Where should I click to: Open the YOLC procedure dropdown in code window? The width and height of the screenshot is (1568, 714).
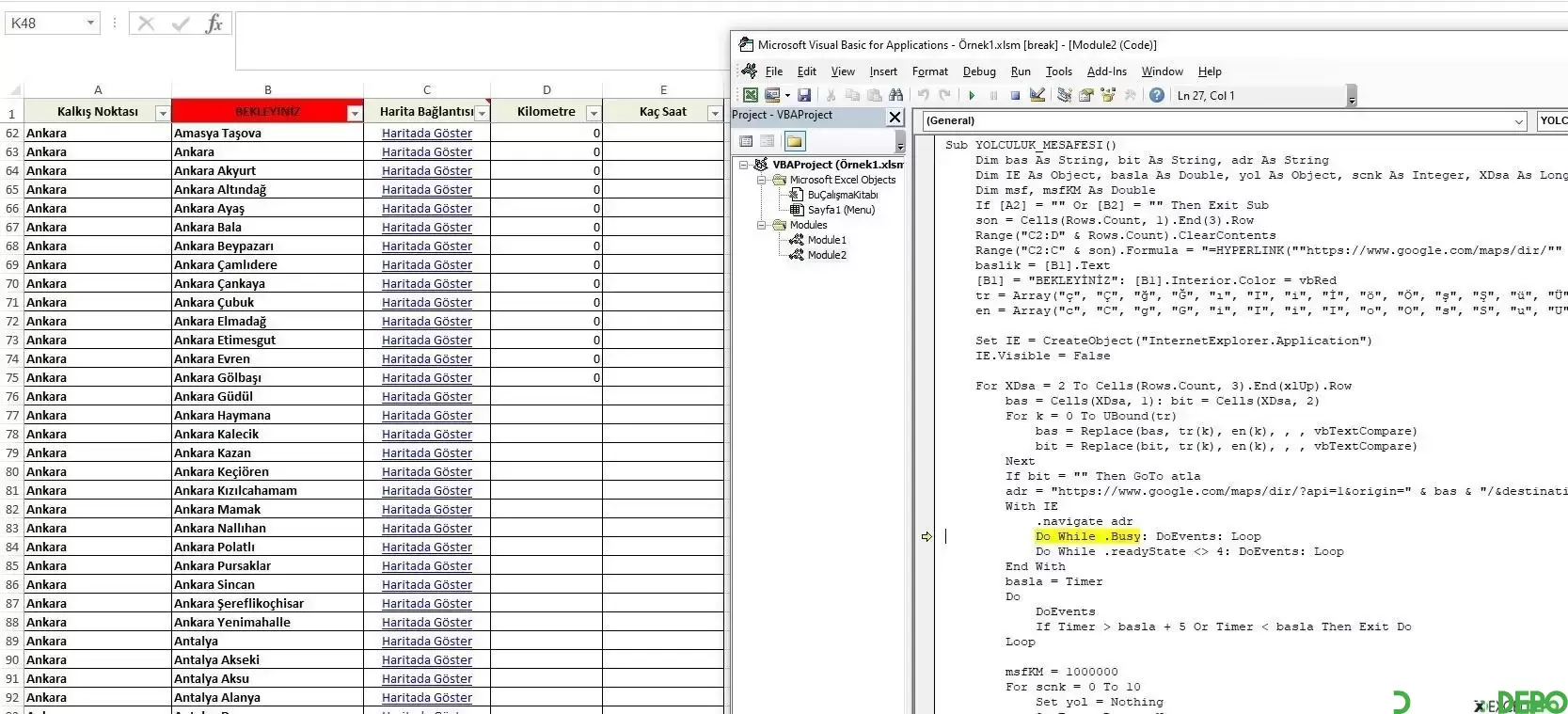(1552, 120)
